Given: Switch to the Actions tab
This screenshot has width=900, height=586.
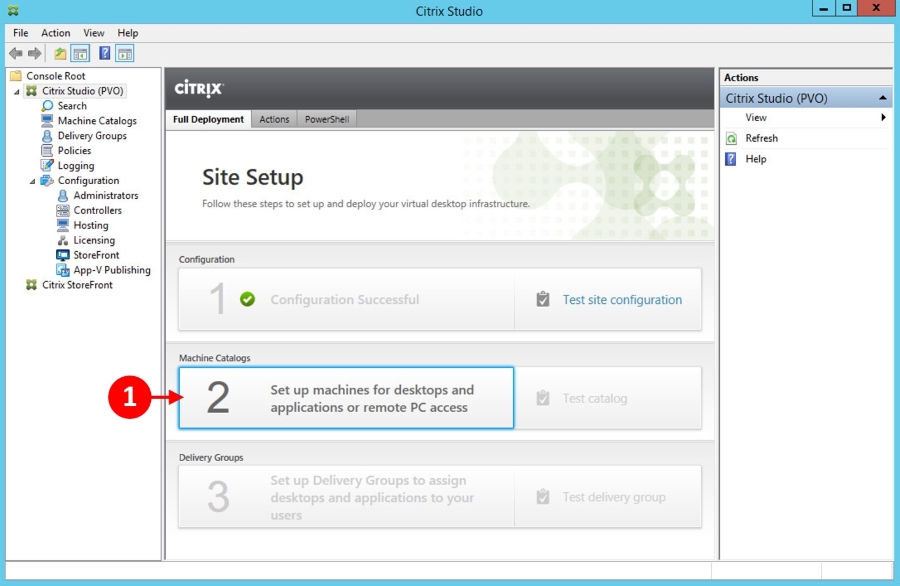Looking at the screenshot, I should (x=274, y=119).
